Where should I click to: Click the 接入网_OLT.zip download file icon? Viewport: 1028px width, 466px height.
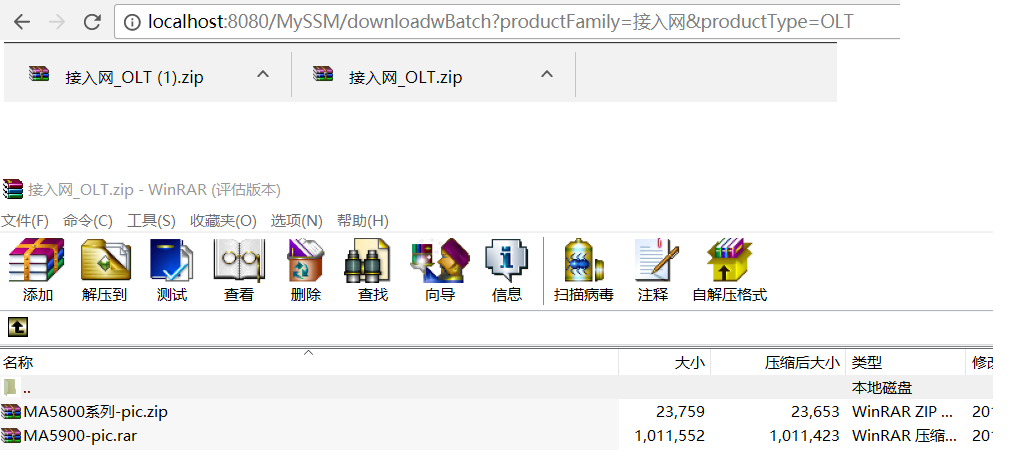point(323,73)
